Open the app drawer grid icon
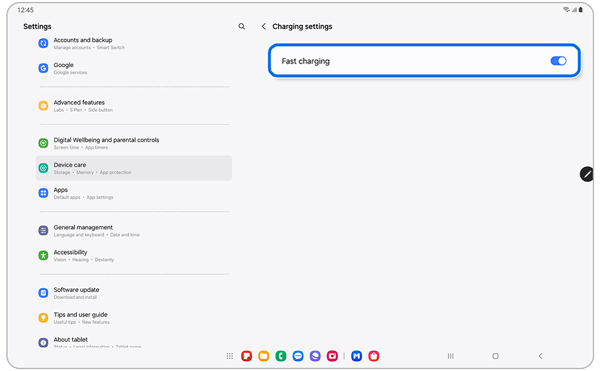 click(x=230, y=356)
